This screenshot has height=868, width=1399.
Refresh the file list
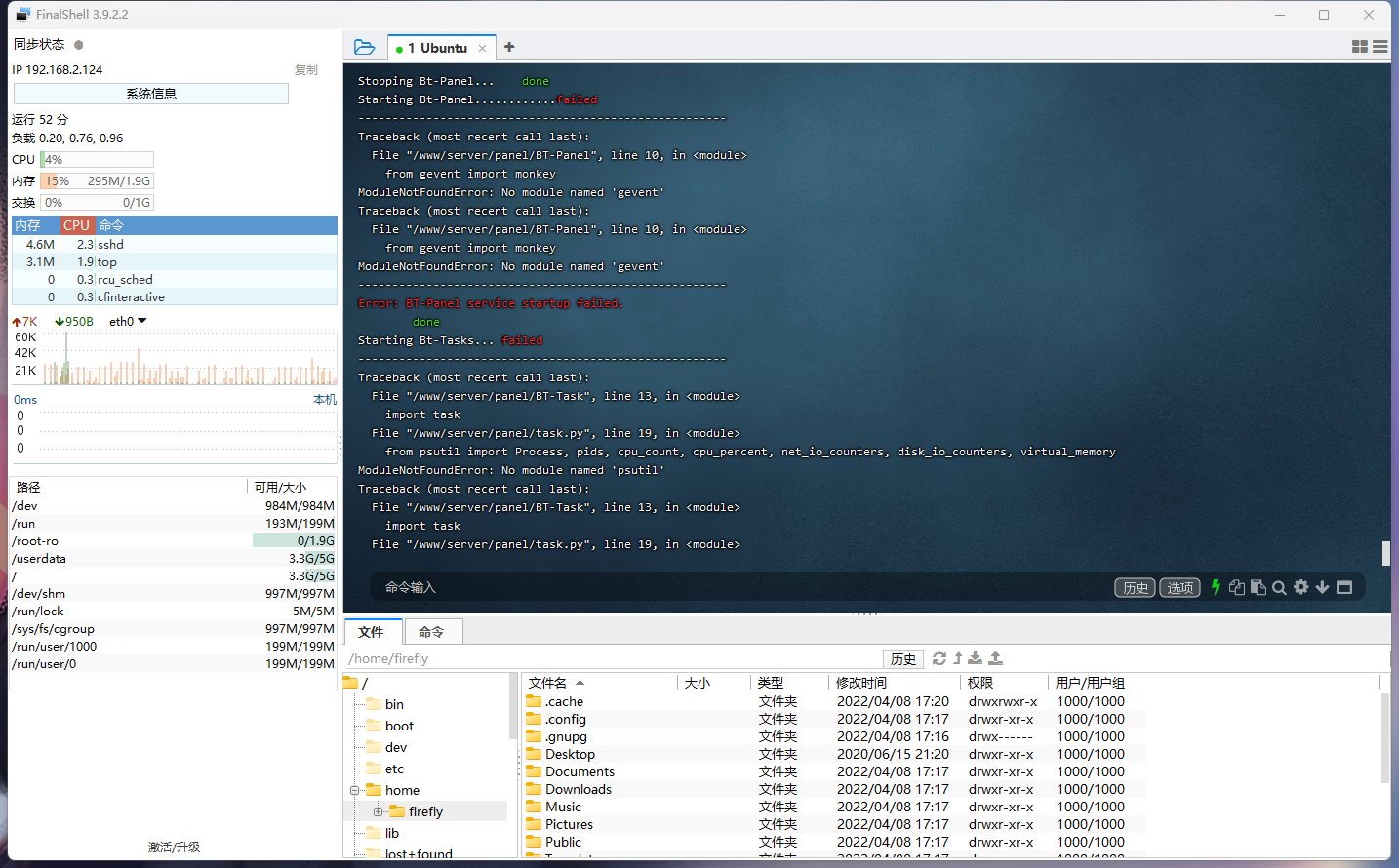pyautogui.click(x=939, y=658)
